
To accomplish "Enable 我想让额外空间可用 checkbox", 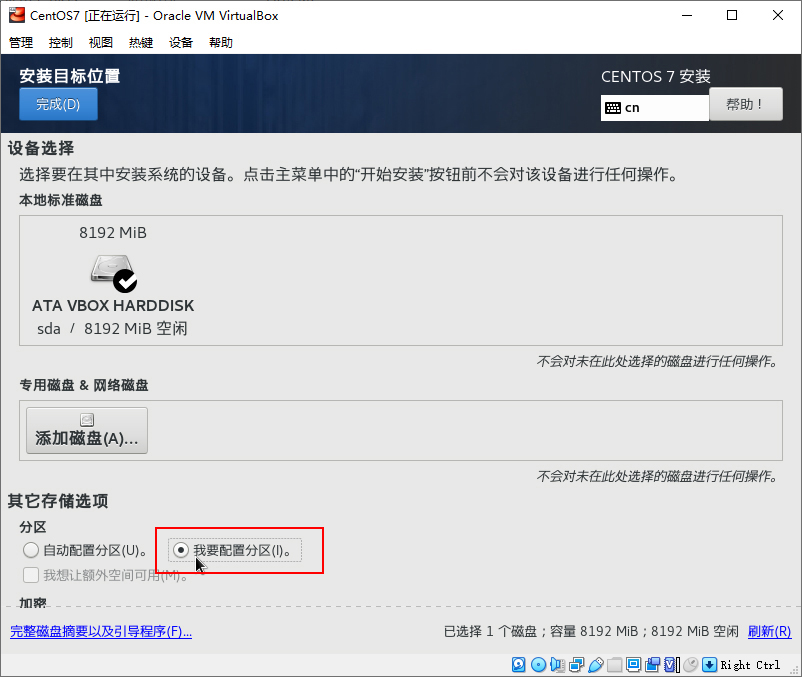I will point(32,574).
